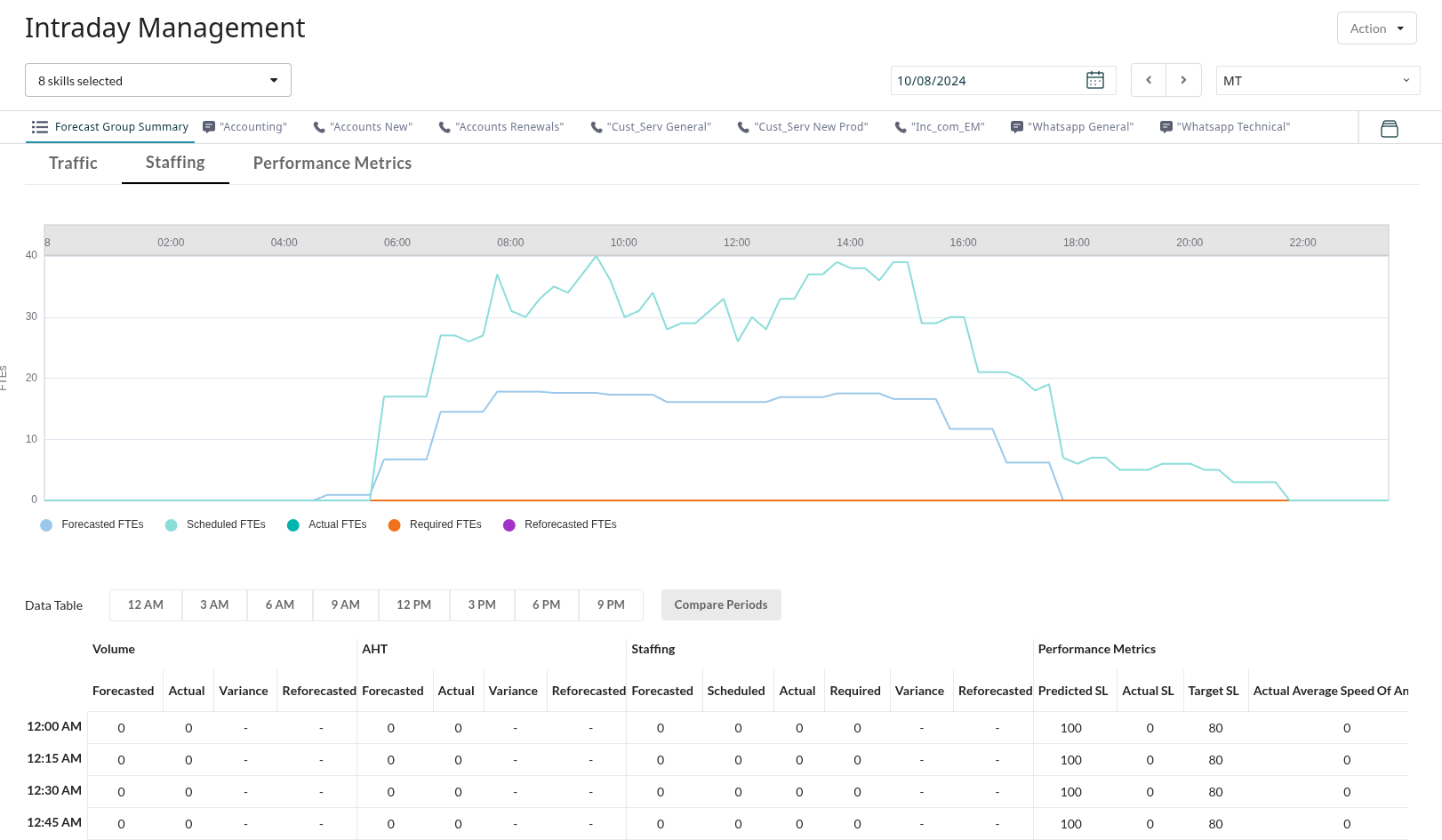Hide Scheduled FTEs via its legend marker
The width and height of the screenshot is (1442, 840).
click(x=170, y=525)
